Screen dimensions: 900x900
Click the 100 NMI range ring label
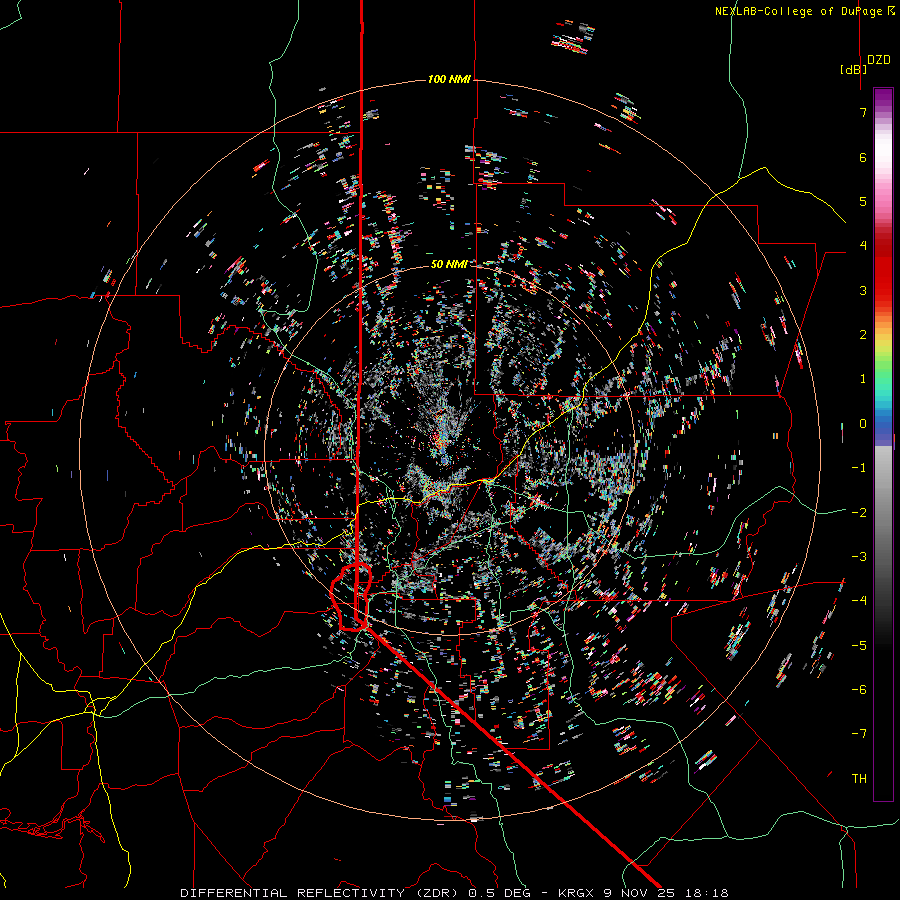449,79
